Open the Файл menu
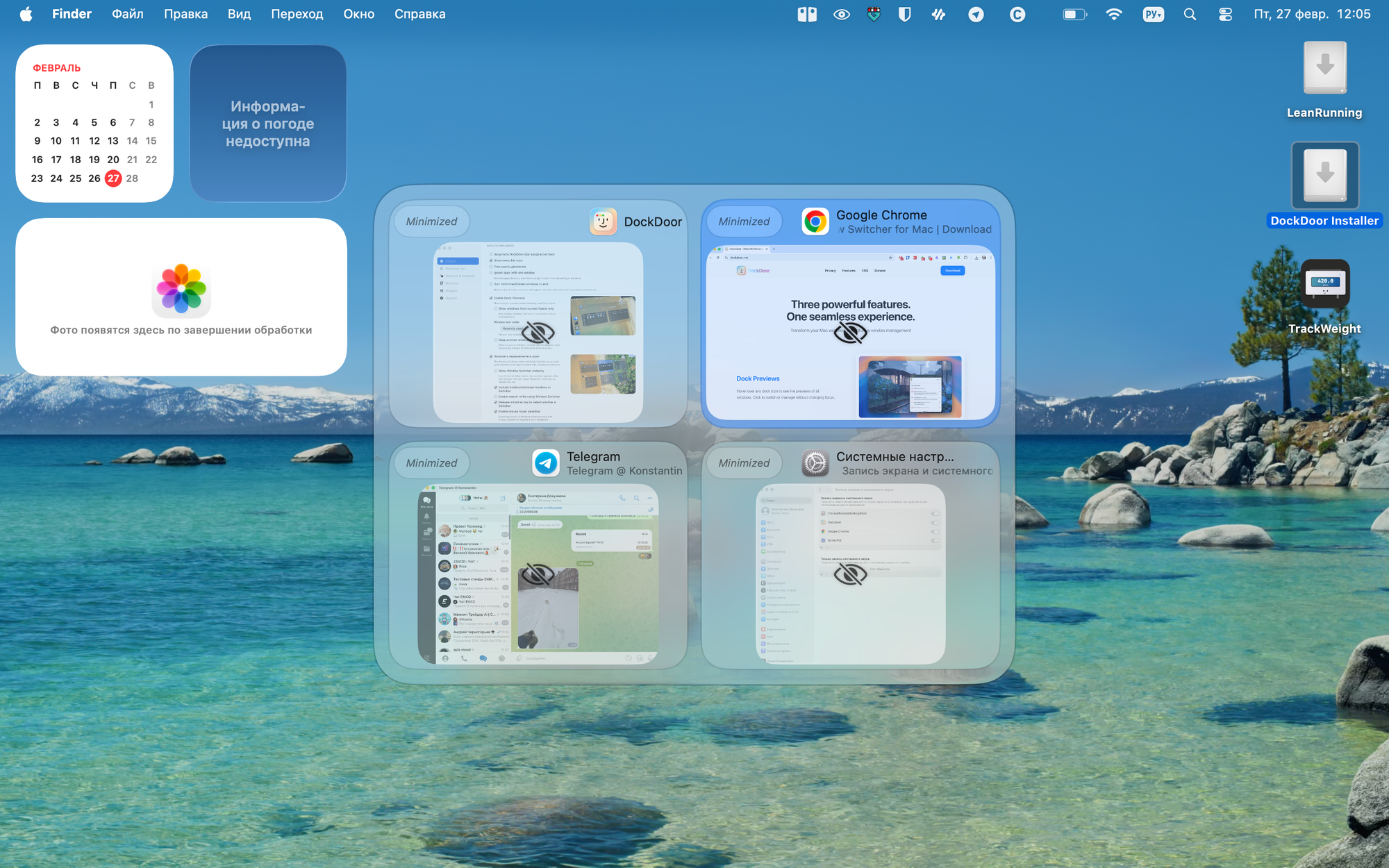 click(128, 15)
